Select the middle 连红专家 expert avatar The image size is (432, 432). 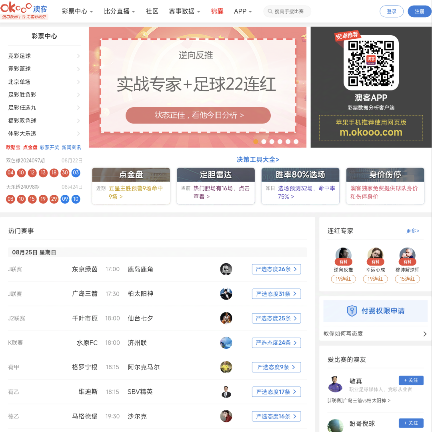[x=375, y=256]
